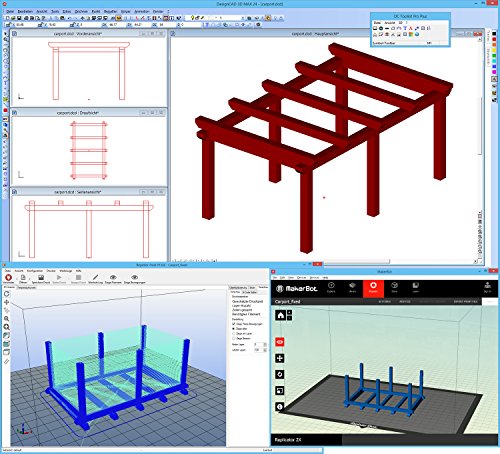The height and width of the screenshot is (454, 500).
Task: Select the move view arrows icon in Repetier
Action: tap(6, 302)
